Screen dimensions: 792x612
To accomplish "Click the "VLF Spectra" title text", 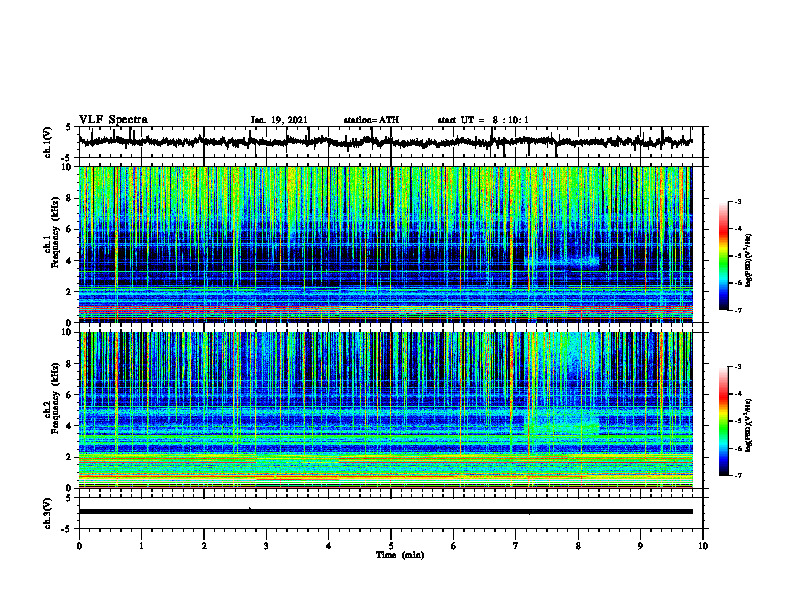I will click(x=113, y=120).
